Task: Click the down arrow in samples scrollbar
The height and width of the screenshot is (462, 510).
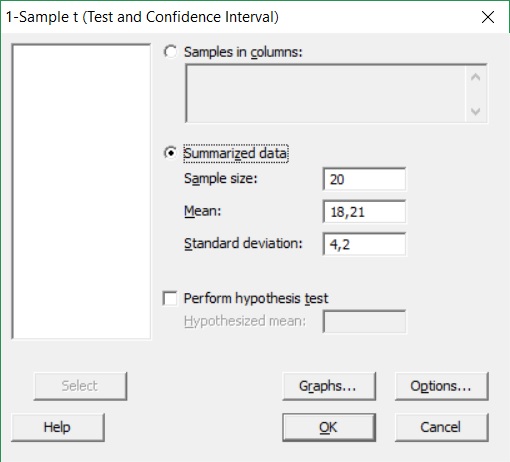Action: tap(476, 111)
